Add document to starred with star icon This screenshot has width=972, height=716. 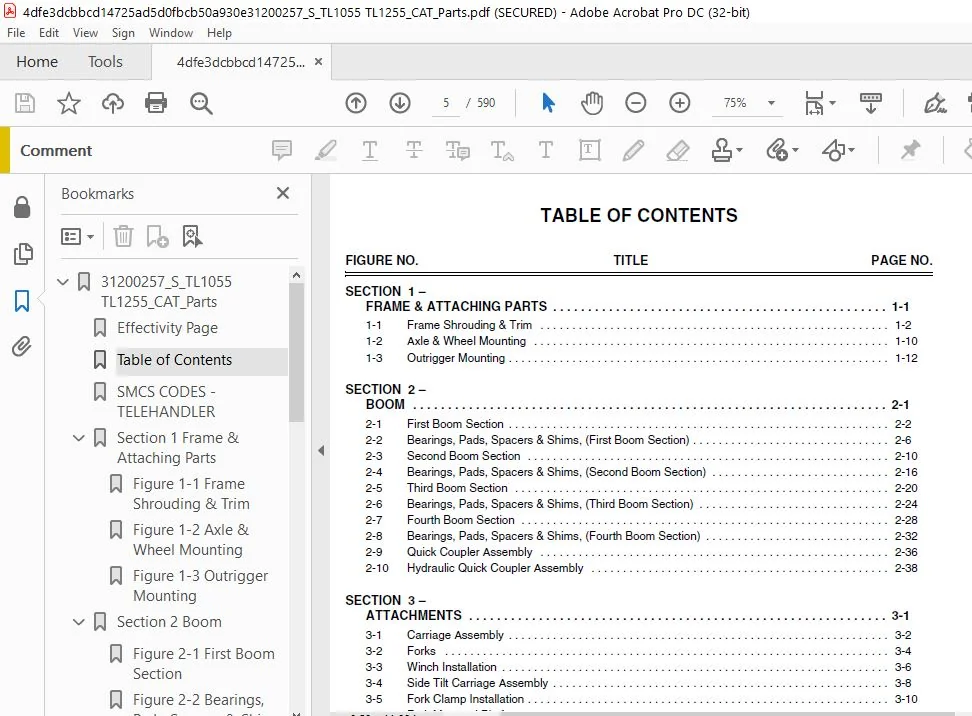click(69, 103)
